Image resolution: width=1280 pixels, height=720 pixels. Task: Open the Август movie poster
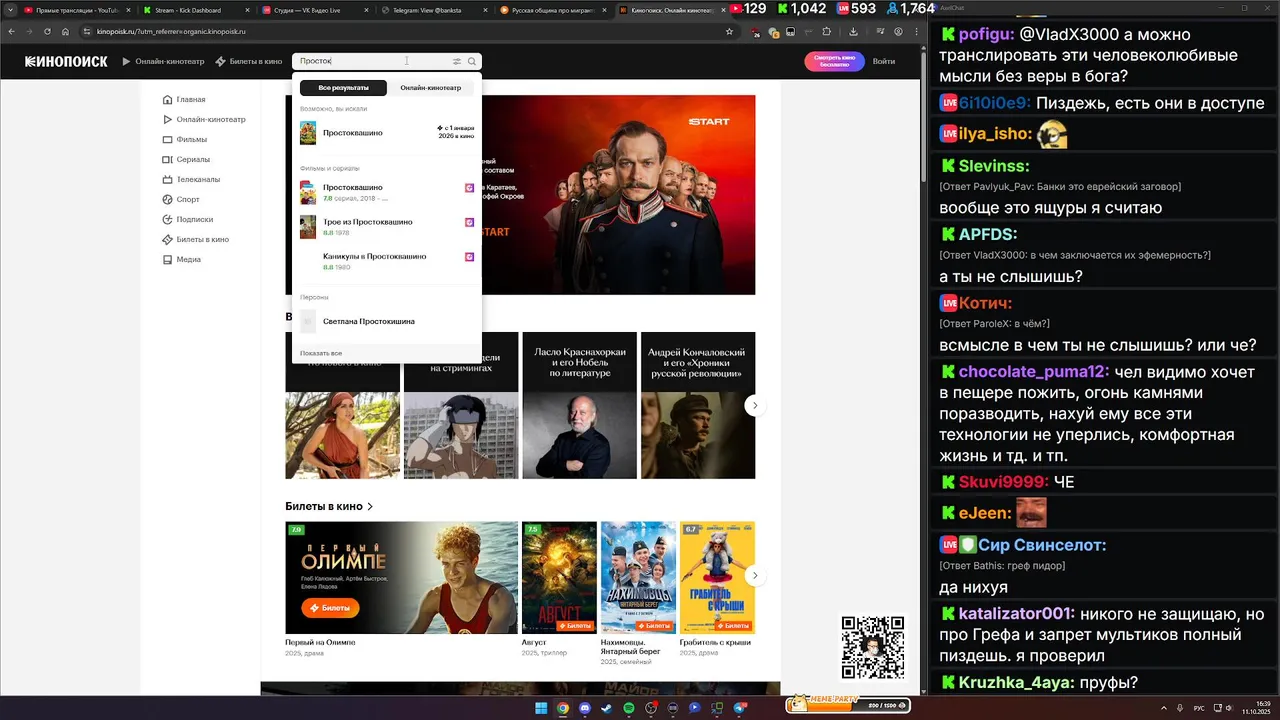coord(559,577)
